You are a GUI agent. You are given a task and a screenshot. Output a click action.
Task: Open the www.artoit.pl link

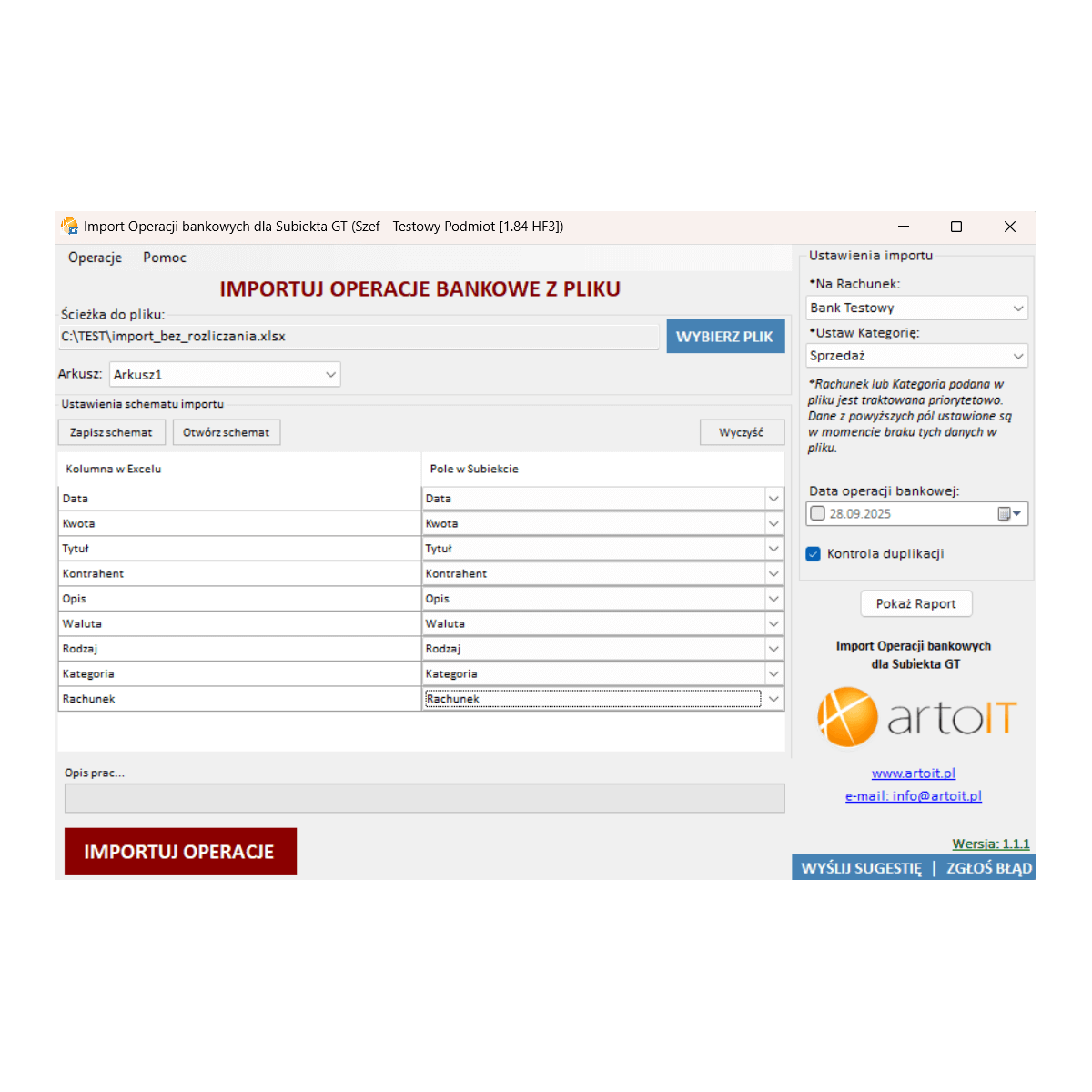pyautogui.click(x=913, y=773)
